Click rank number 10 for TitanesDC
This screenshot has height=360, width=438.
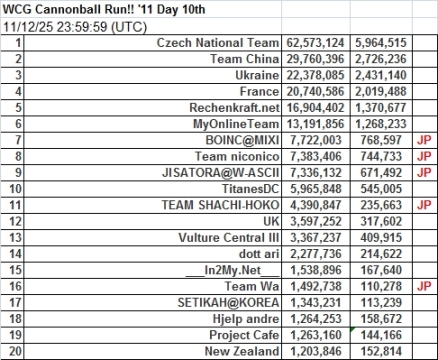tap(12, 189)
